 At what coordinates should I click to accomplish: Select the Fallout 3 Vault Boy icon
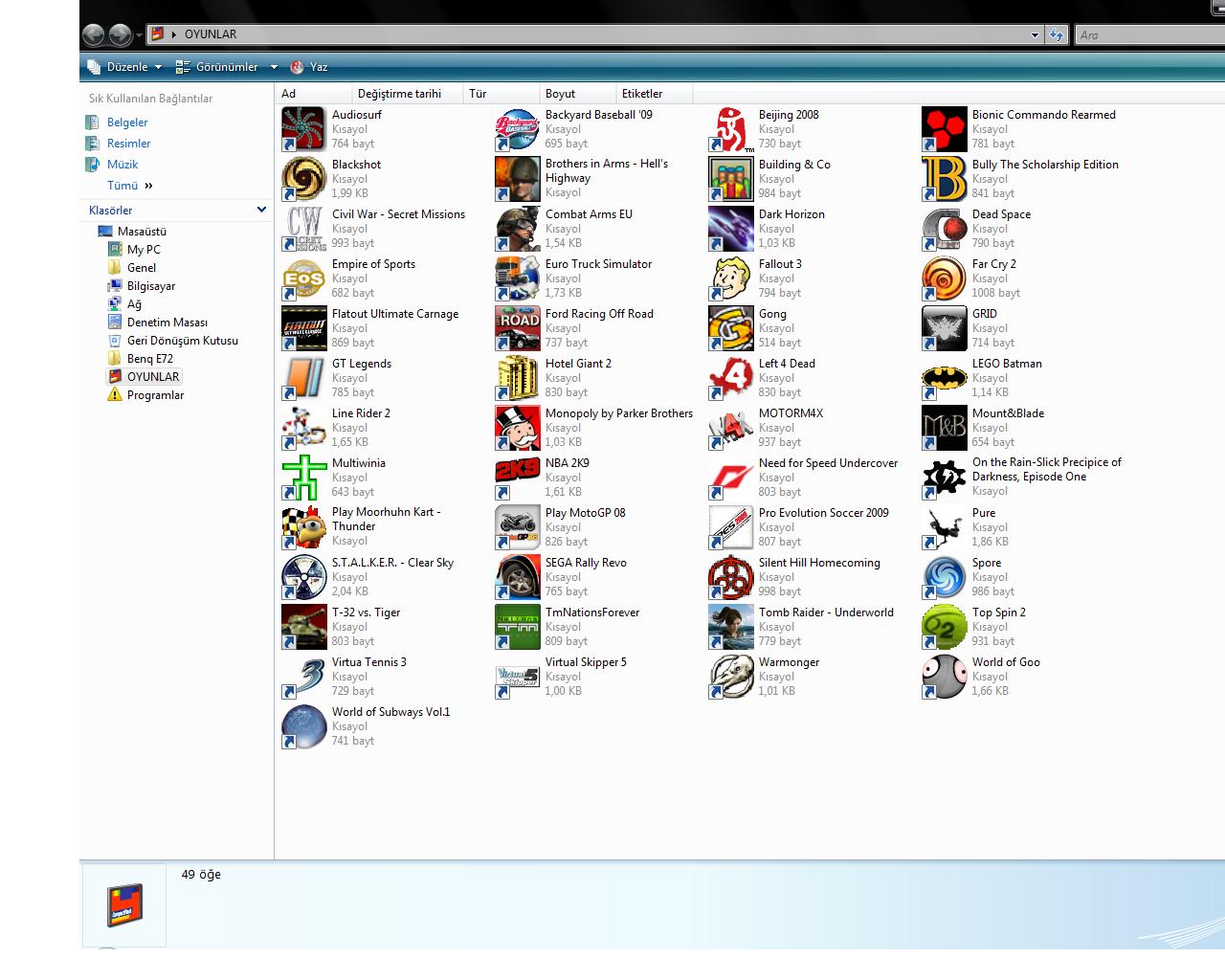point(731,278)
